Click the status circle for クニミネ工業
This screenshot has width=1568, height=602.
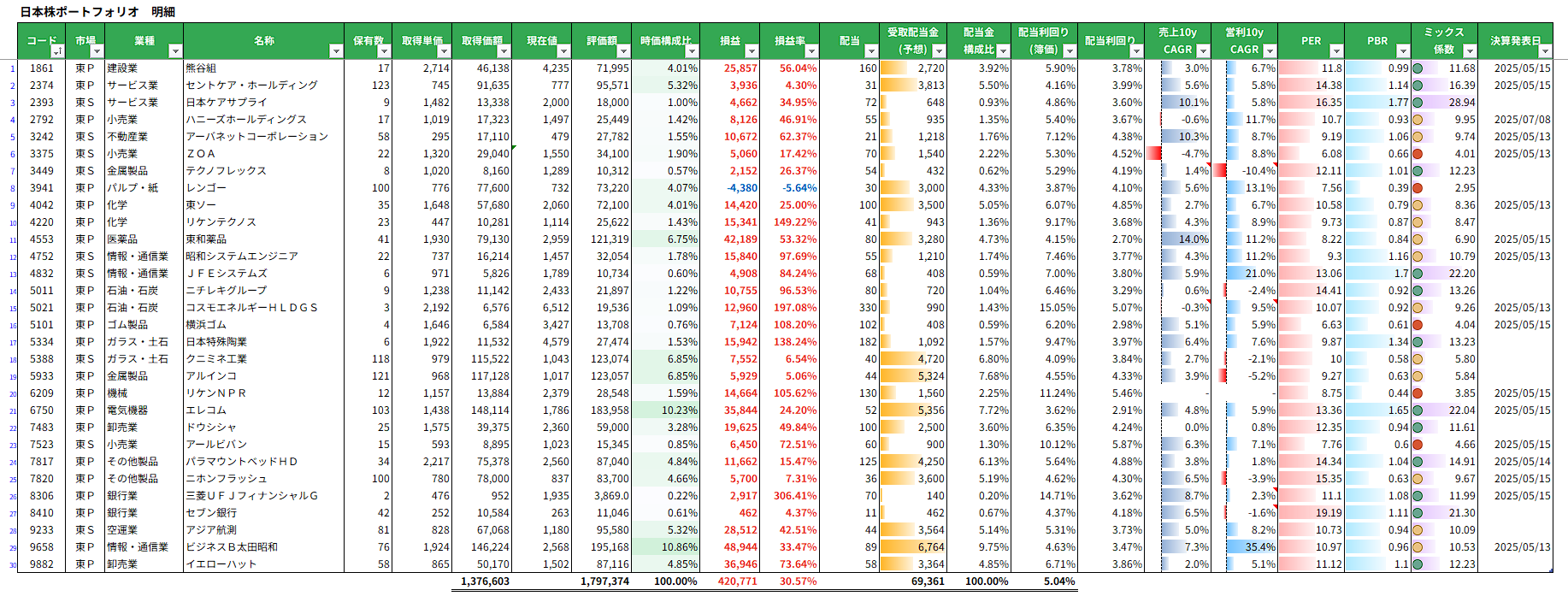pyautogui.click(x=1418, y=359)
